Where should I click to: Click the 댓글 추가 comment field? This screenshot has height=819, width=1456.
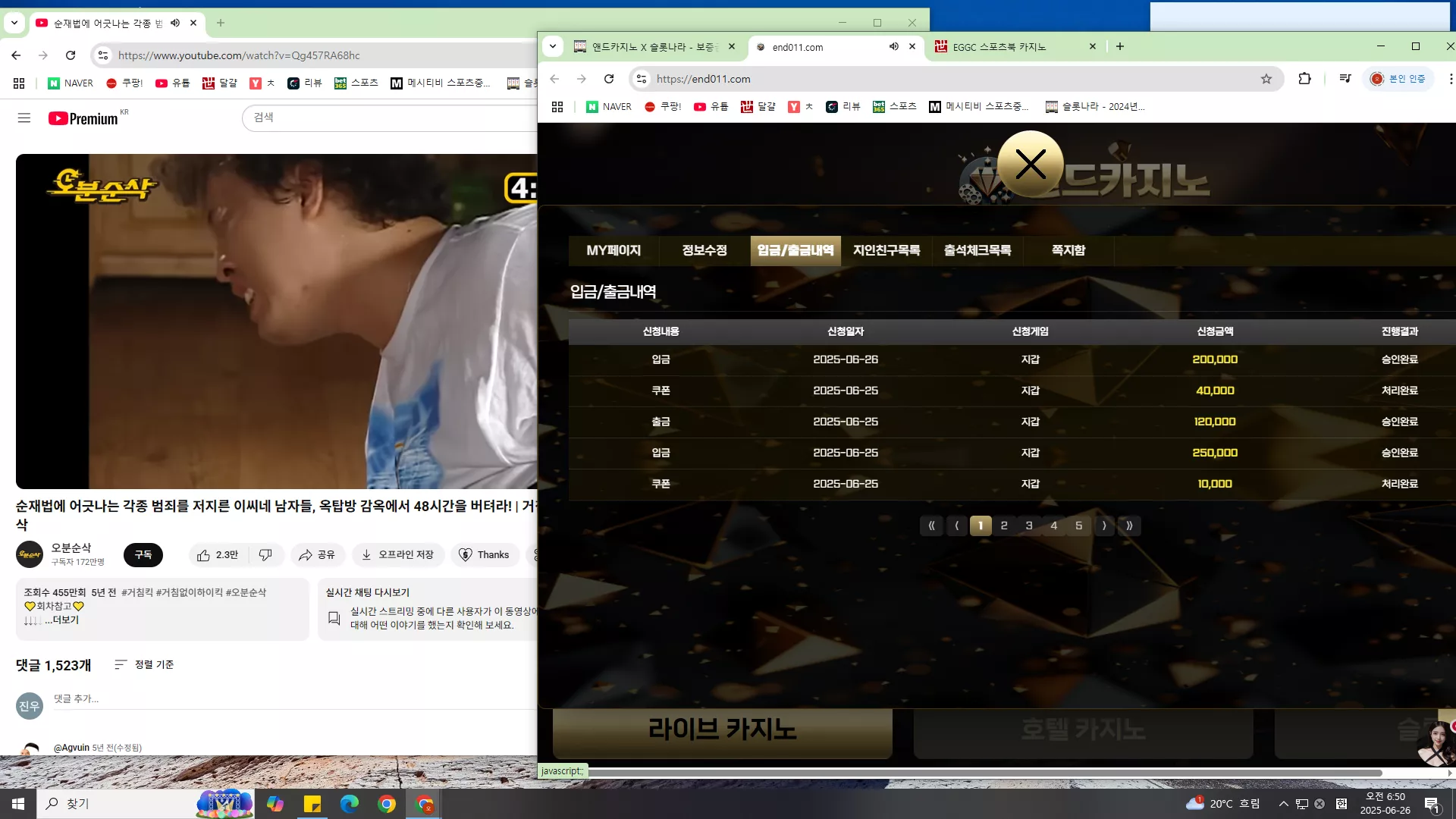coord(295,699)
